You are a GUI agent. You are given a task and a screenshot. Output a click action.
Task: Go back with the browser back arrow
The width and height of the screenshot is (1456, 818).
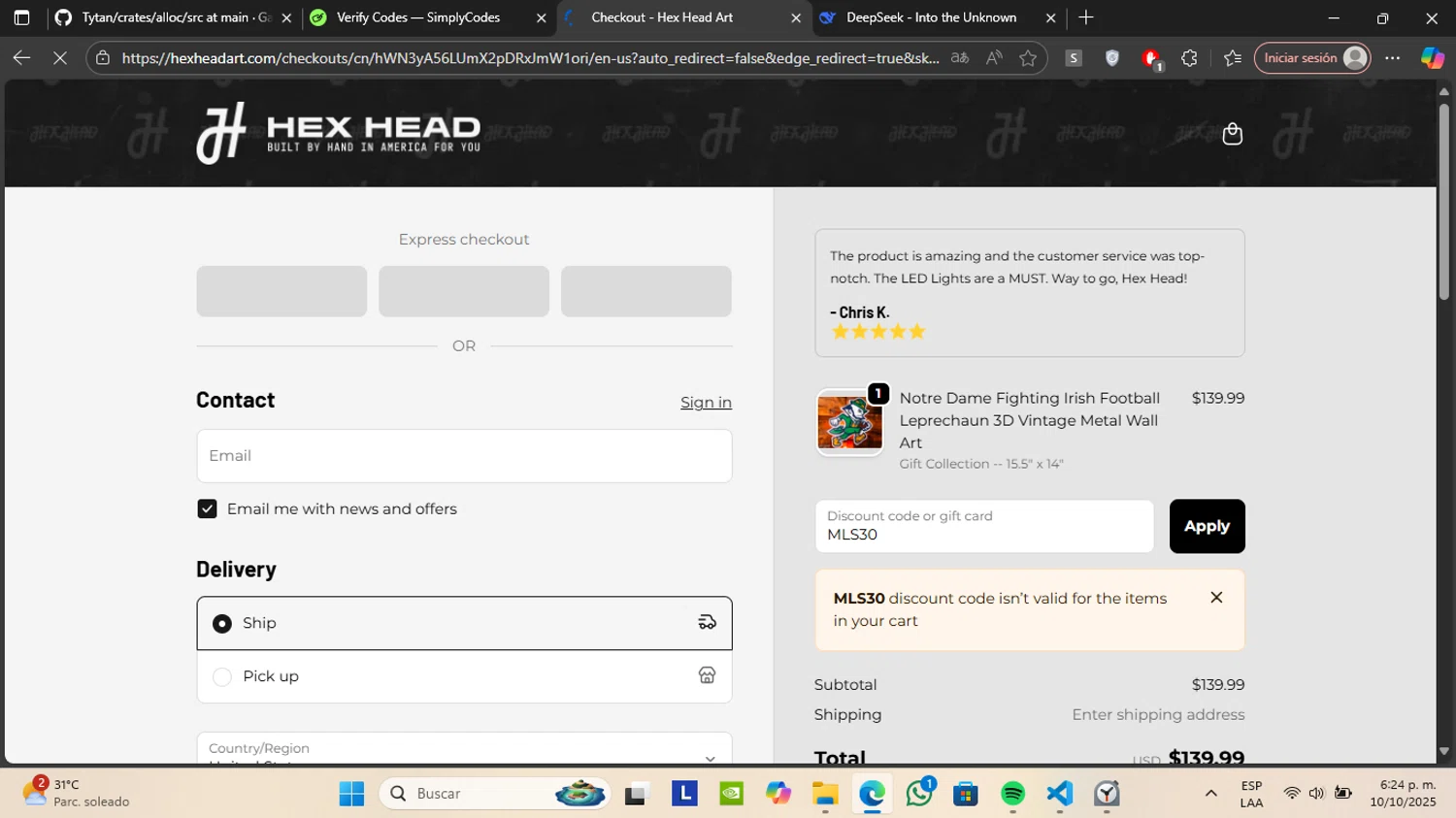(x=21, y=58)
